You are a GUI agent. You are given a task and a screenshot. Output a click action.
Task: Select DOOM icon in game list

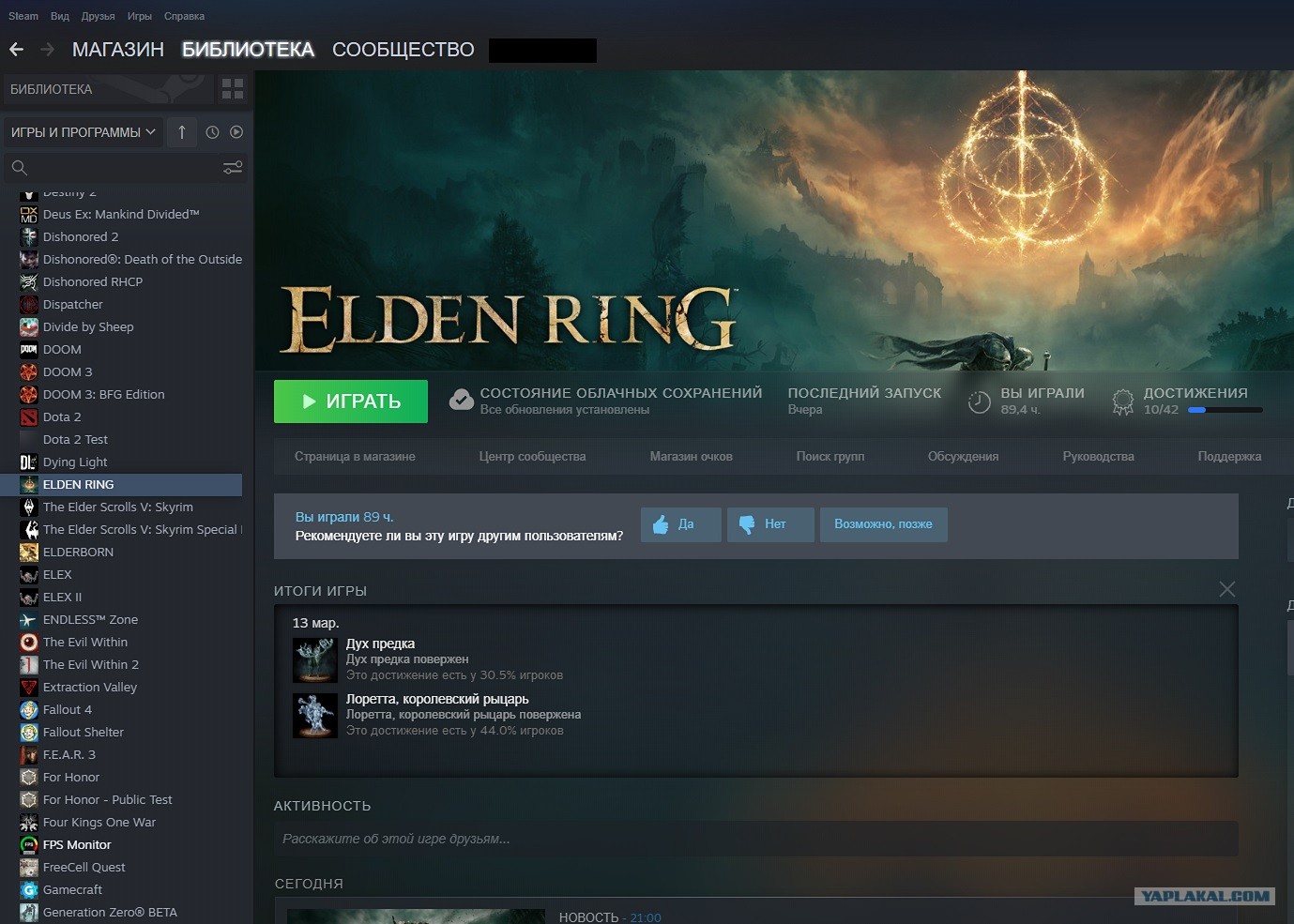(29, 350)
